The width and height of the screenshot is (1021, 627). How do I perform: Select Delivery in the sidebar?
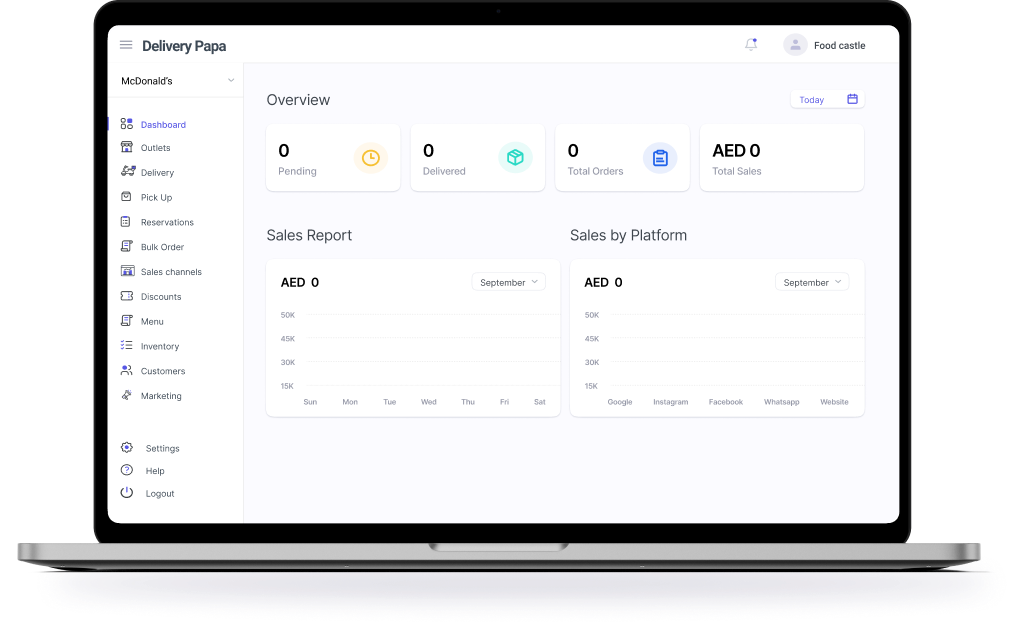pyautogui.click(x=158, y=173)
